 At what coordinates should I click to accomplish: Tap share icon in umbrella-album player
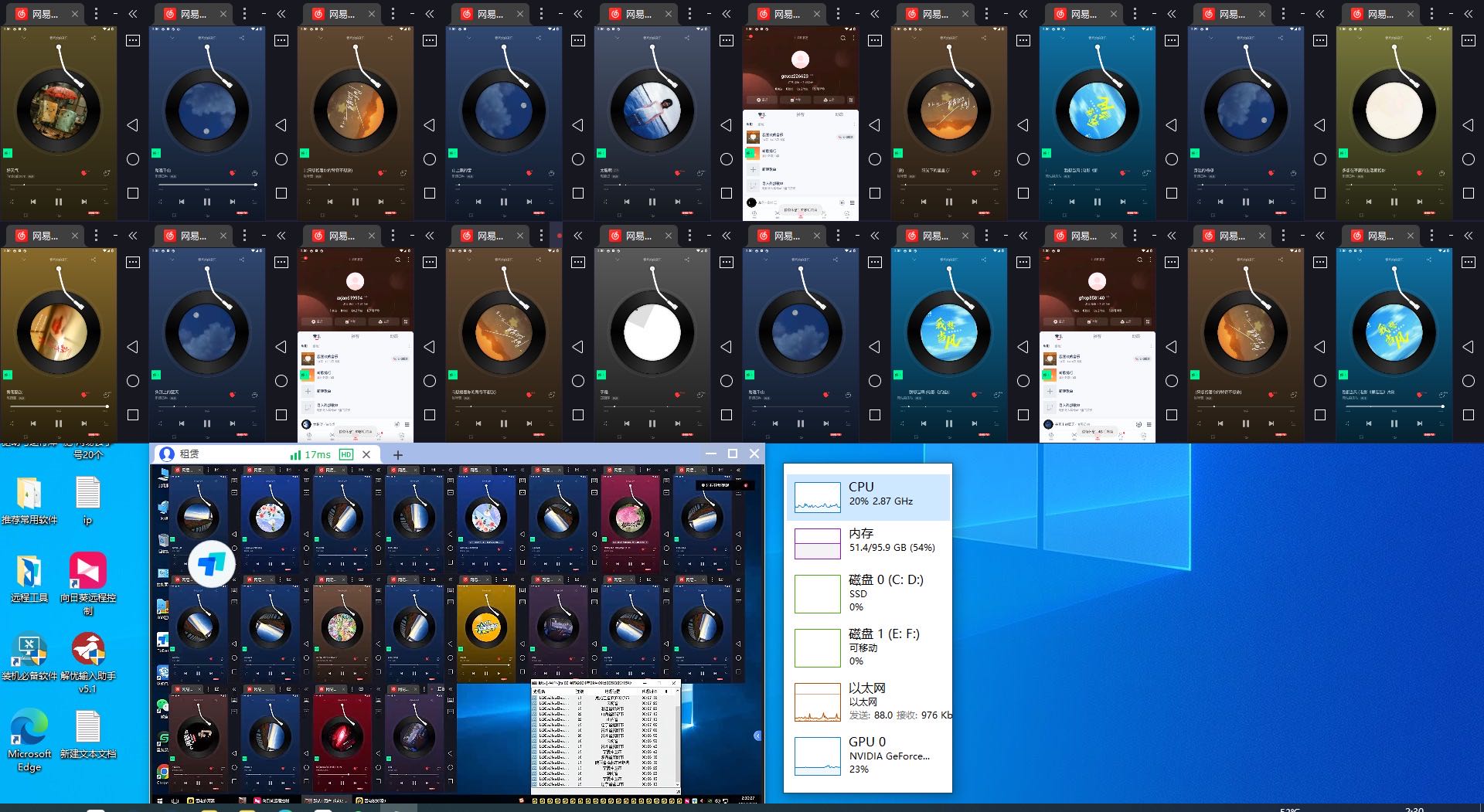click(x=94, y=37)
